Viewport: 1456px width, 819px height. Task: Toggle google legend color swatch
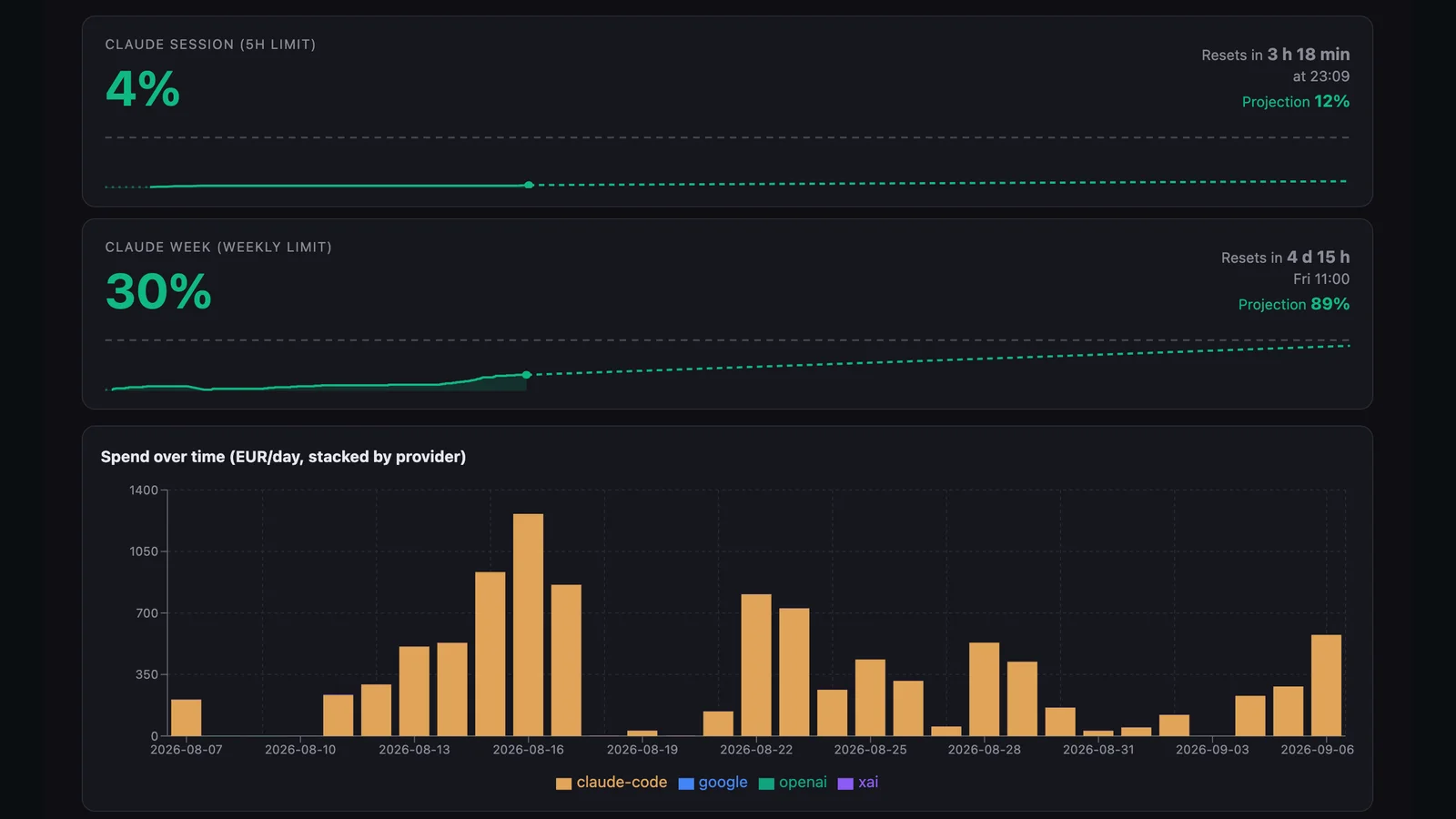[x=686, y=784]
